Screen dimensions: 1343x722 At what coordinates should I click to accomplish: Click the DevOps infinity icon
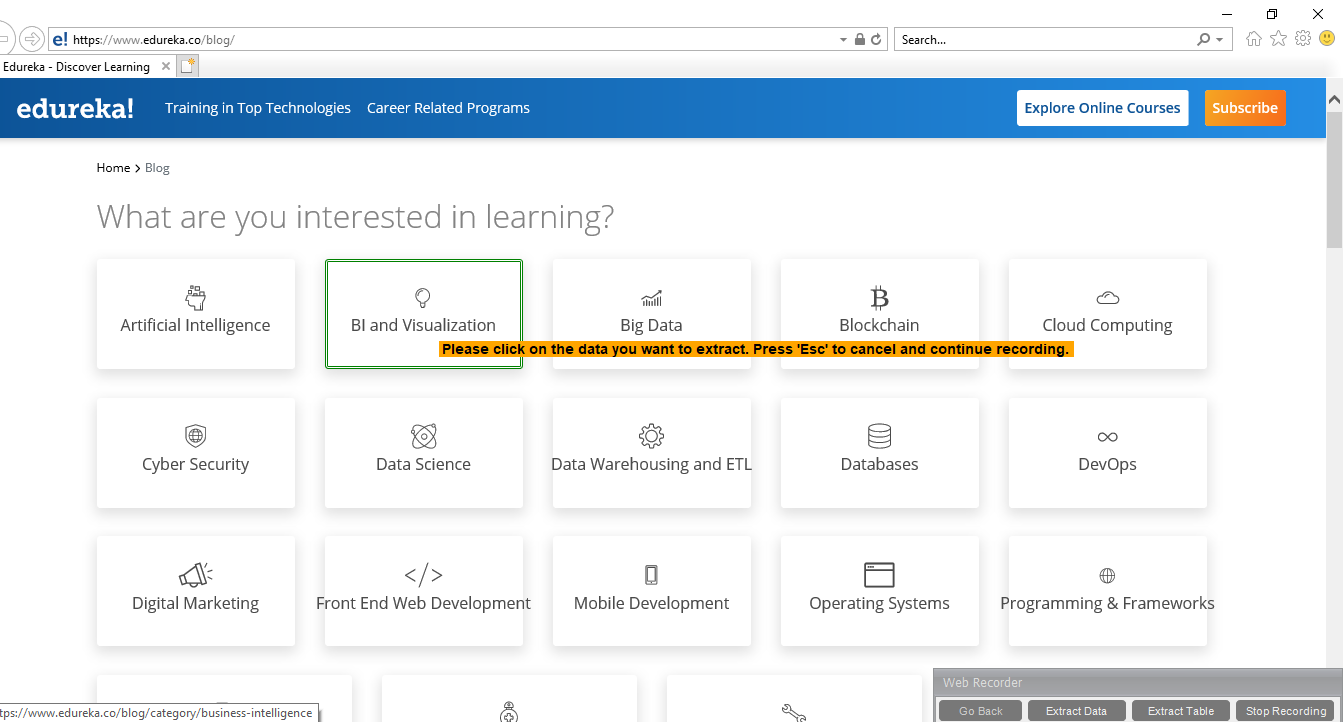click(x=1107, y=437)
